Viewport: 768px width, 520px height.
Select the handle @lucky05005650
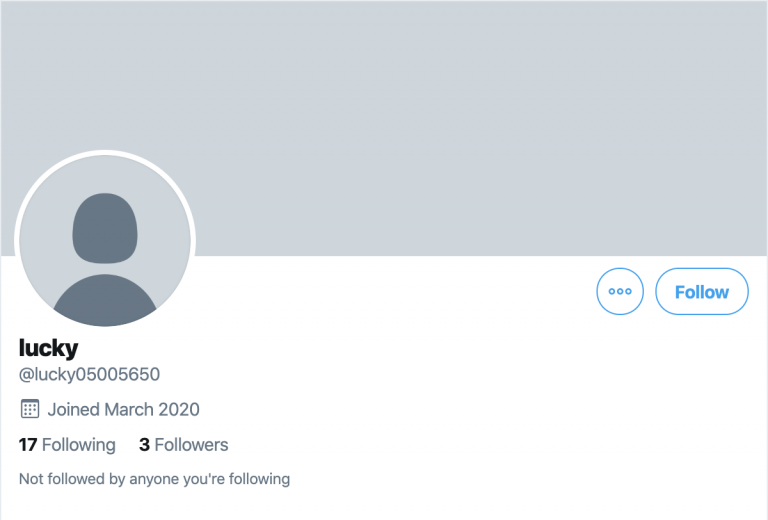click(x=89, y=375)
